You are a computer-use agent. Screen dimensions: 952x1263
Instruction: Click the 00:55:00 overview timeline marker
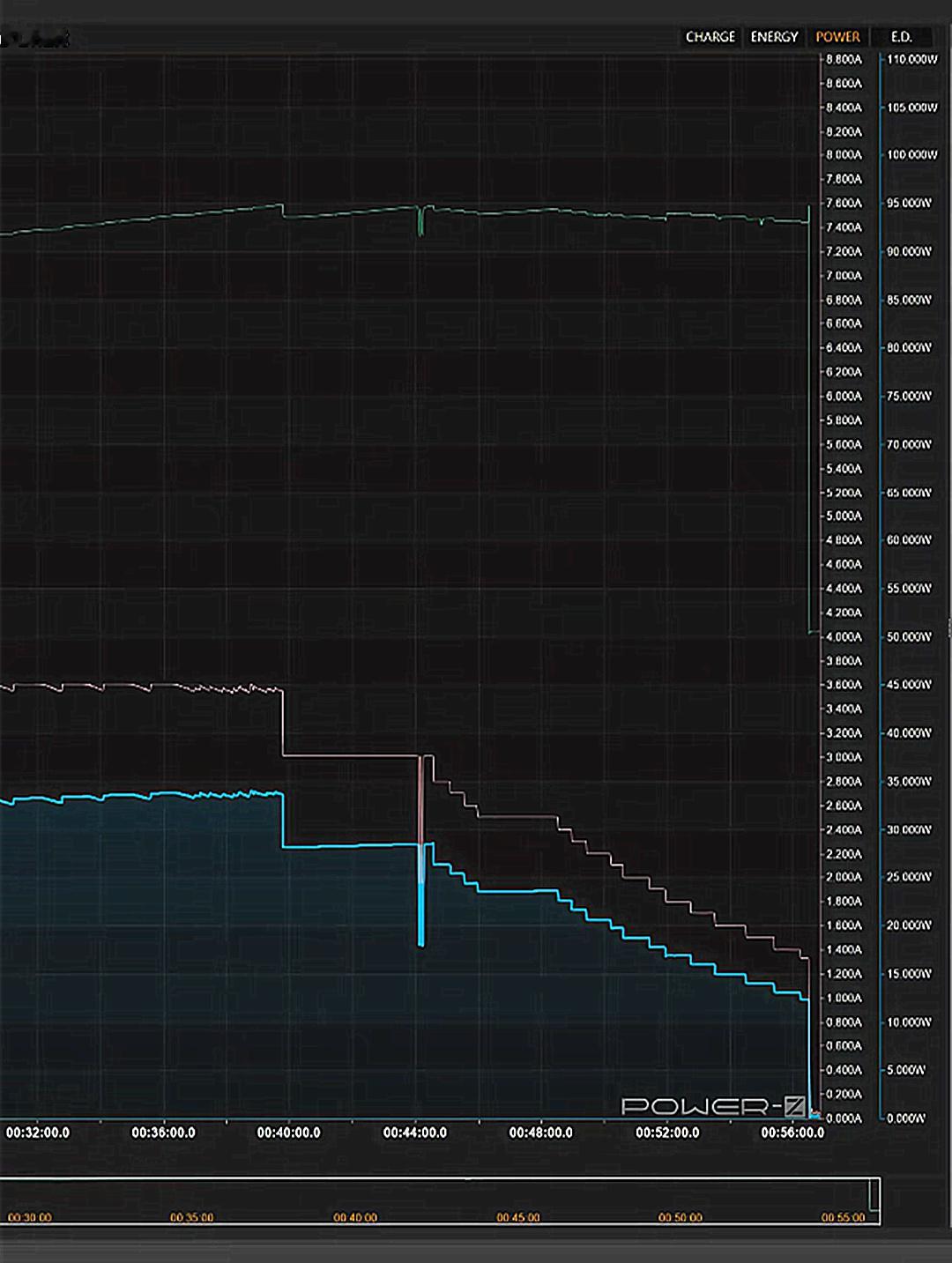pos(844,1217)
